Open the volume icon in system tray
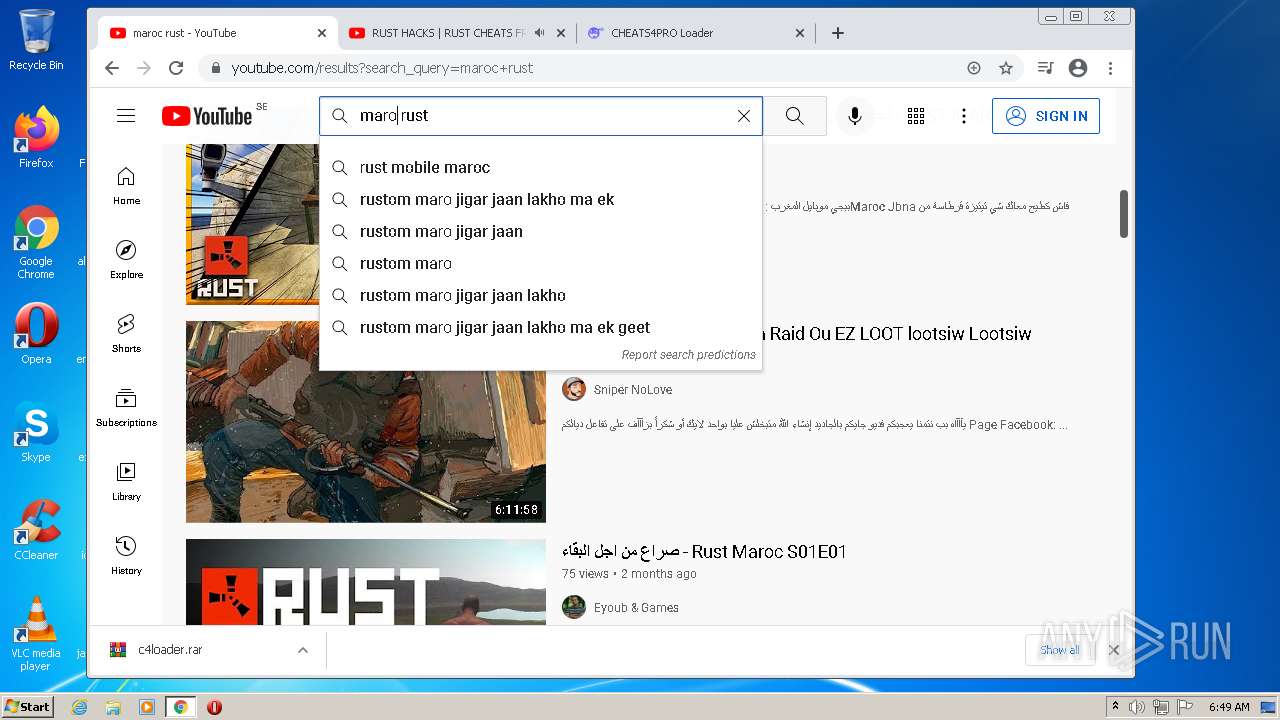Image resolution: width=1280 pixels, height=720 pixels. click(x=1136, y=707)
